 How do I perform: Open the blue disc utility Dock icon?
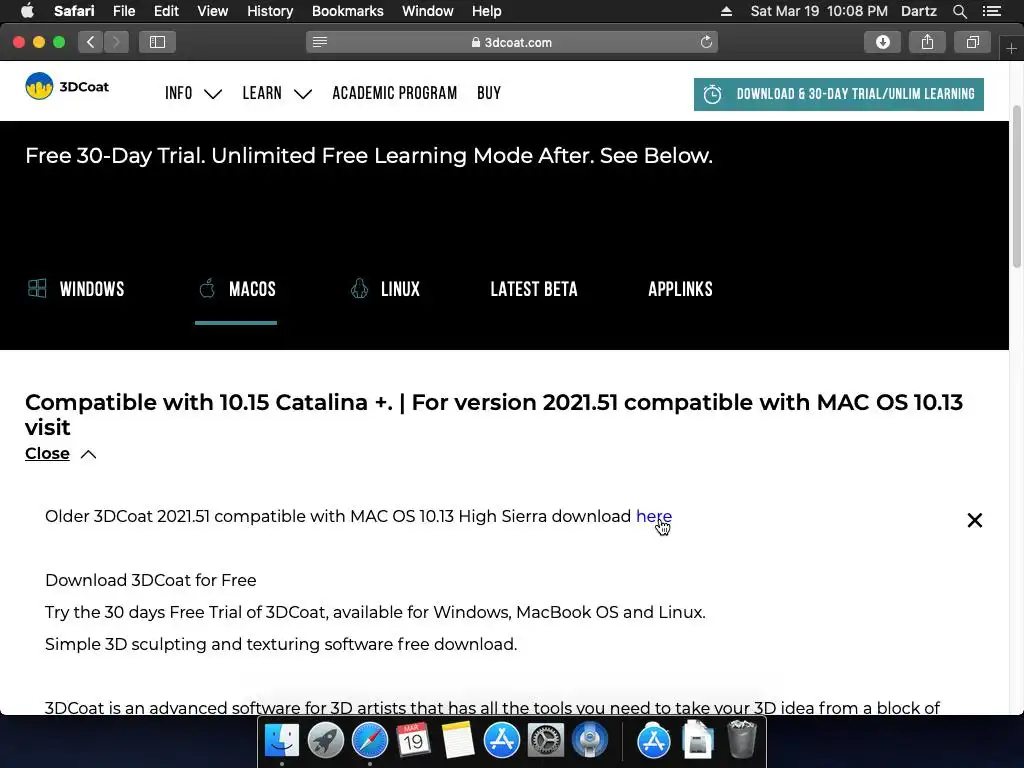coord(590,741)
